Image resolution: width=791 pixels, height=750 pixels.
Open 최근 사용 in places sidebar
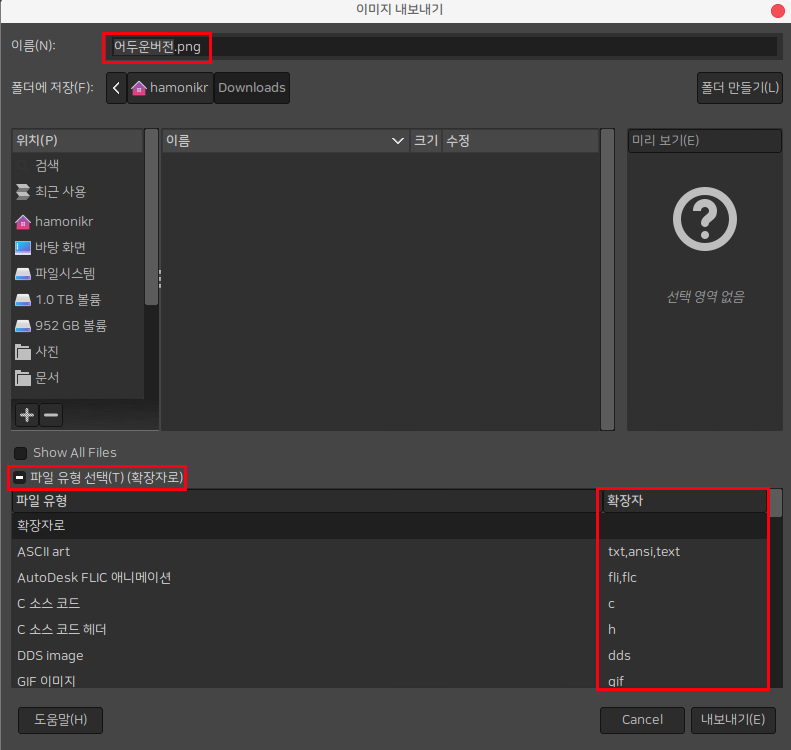60,192
